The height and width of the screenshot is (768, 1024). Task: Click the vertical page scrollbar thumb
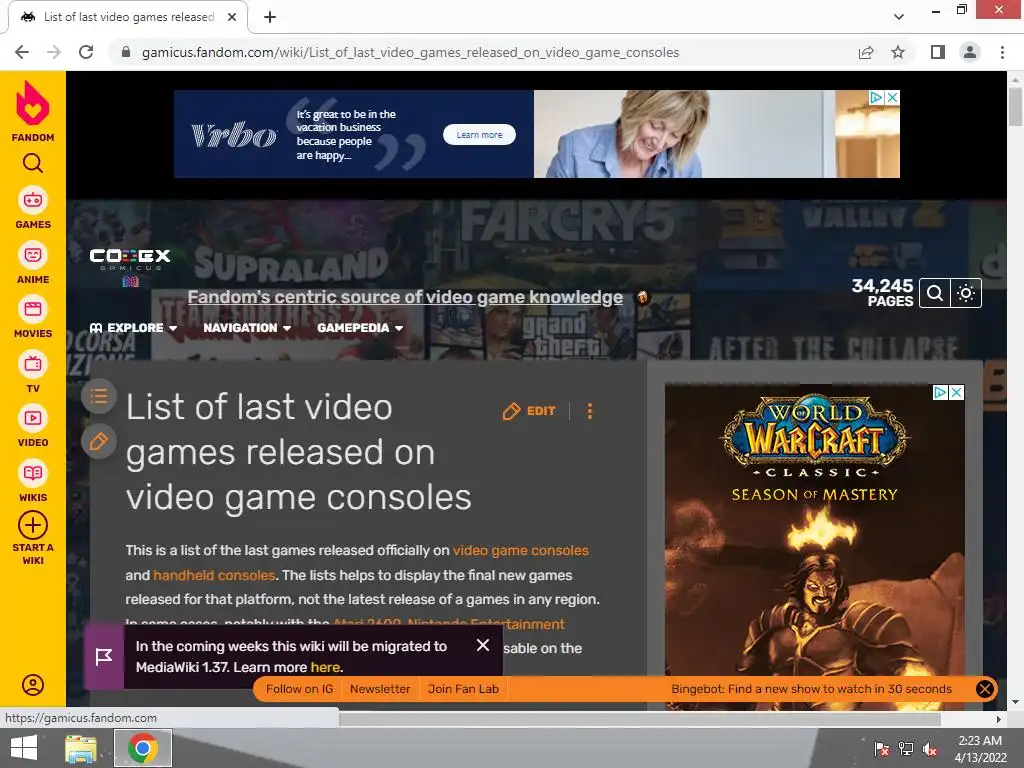1015,106
